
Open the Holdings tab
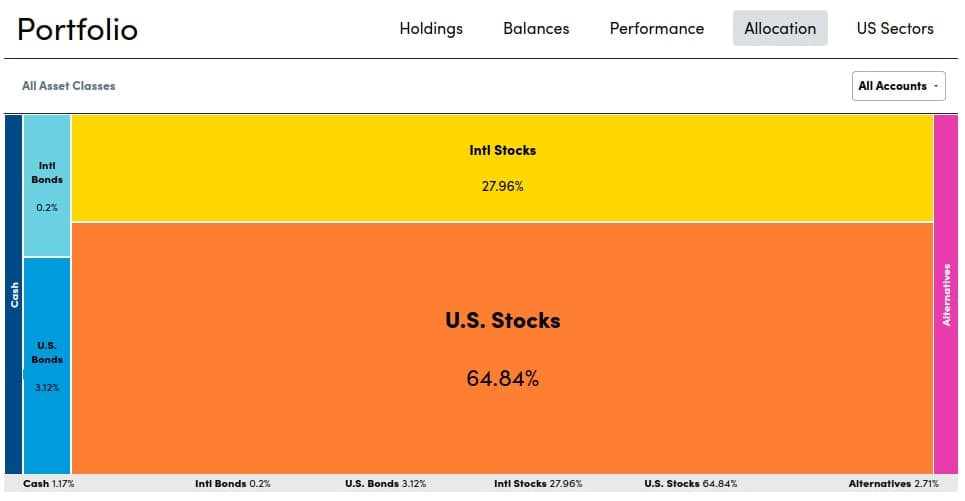coord(431,28)
